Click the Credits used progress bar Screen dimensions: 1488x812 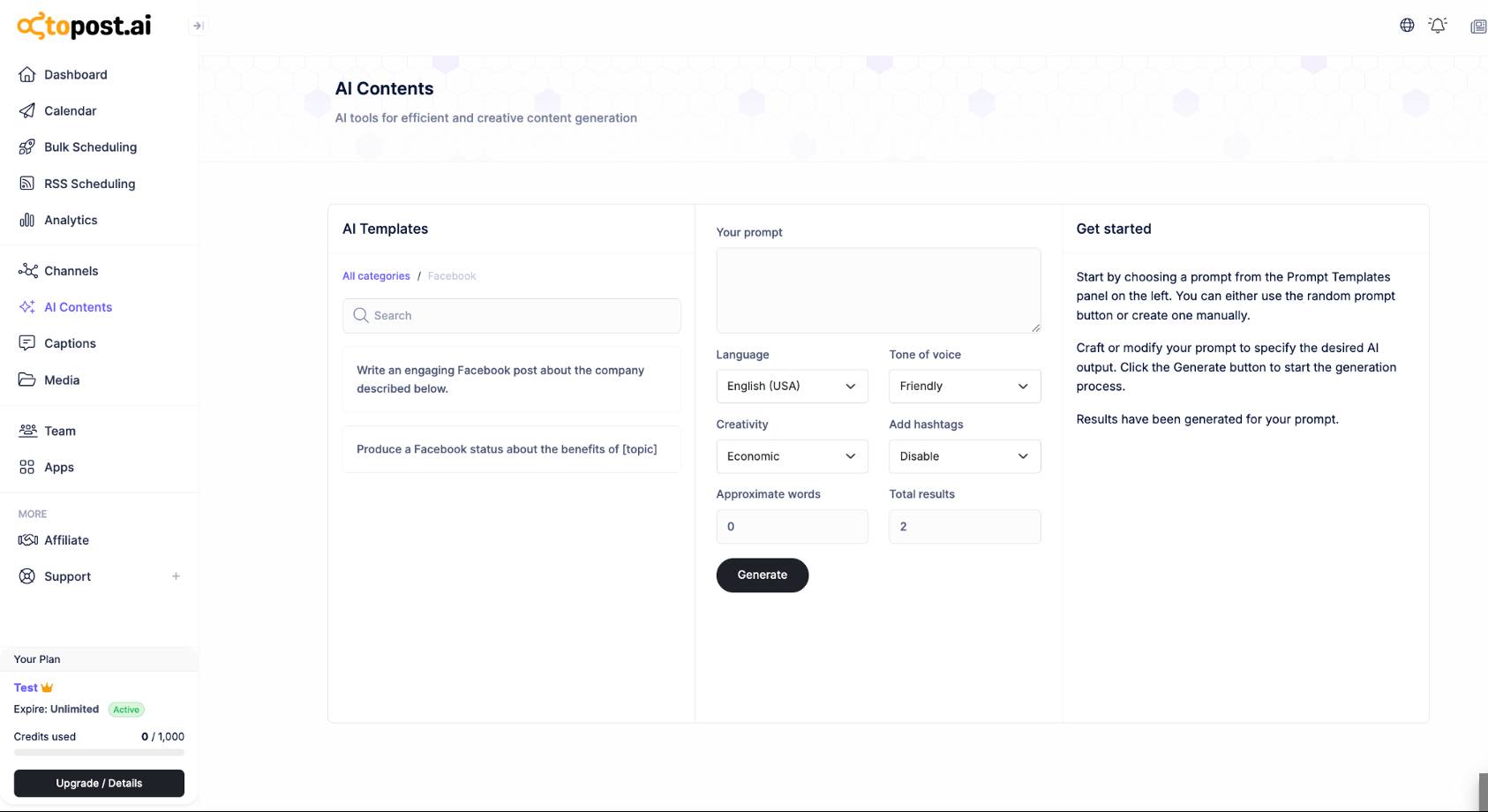point(99,753)
